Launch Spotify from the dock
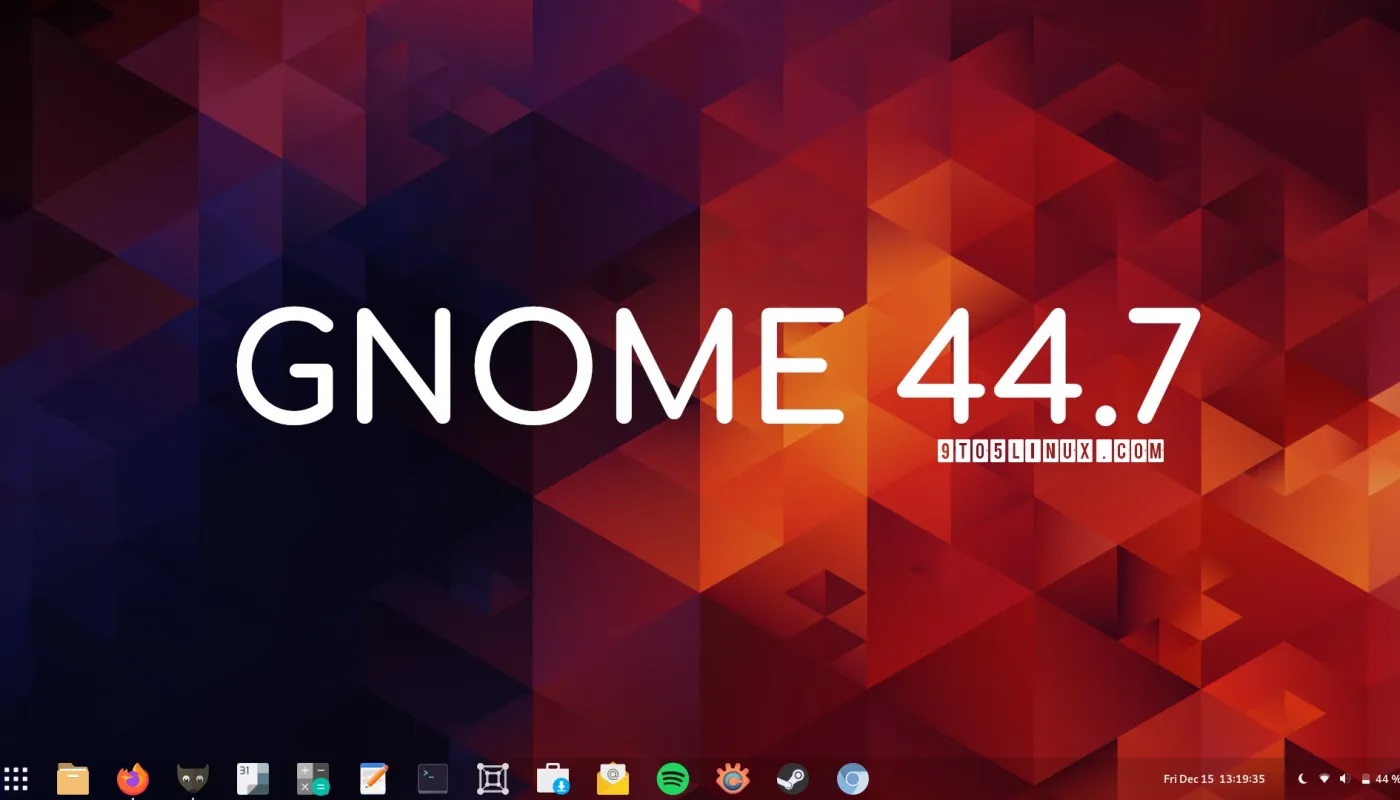1400x800 pixels. point(673,779)
